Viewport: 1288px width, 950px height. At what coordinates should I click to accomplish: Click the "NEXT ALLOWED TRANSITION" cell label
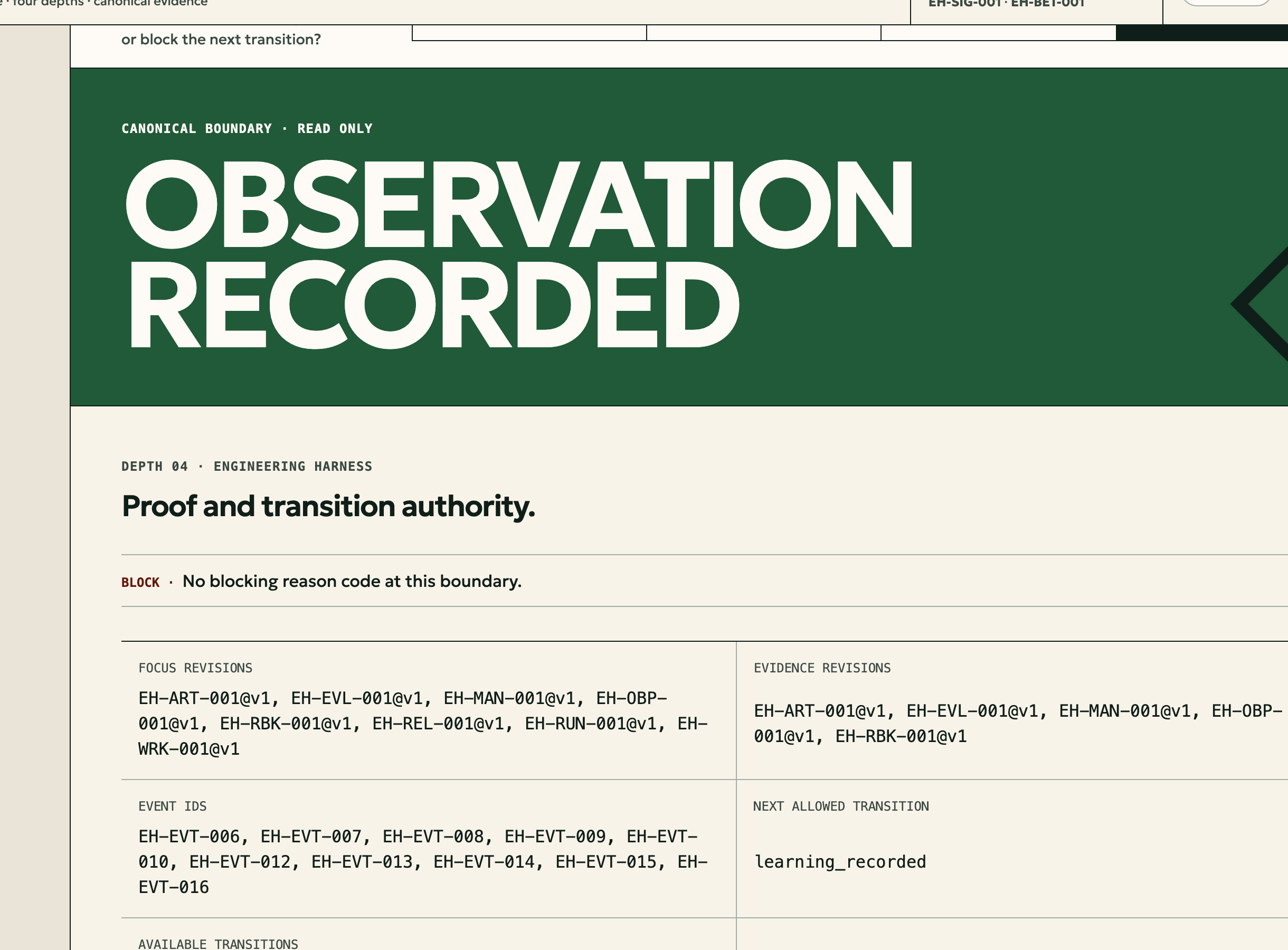(841, 806)
